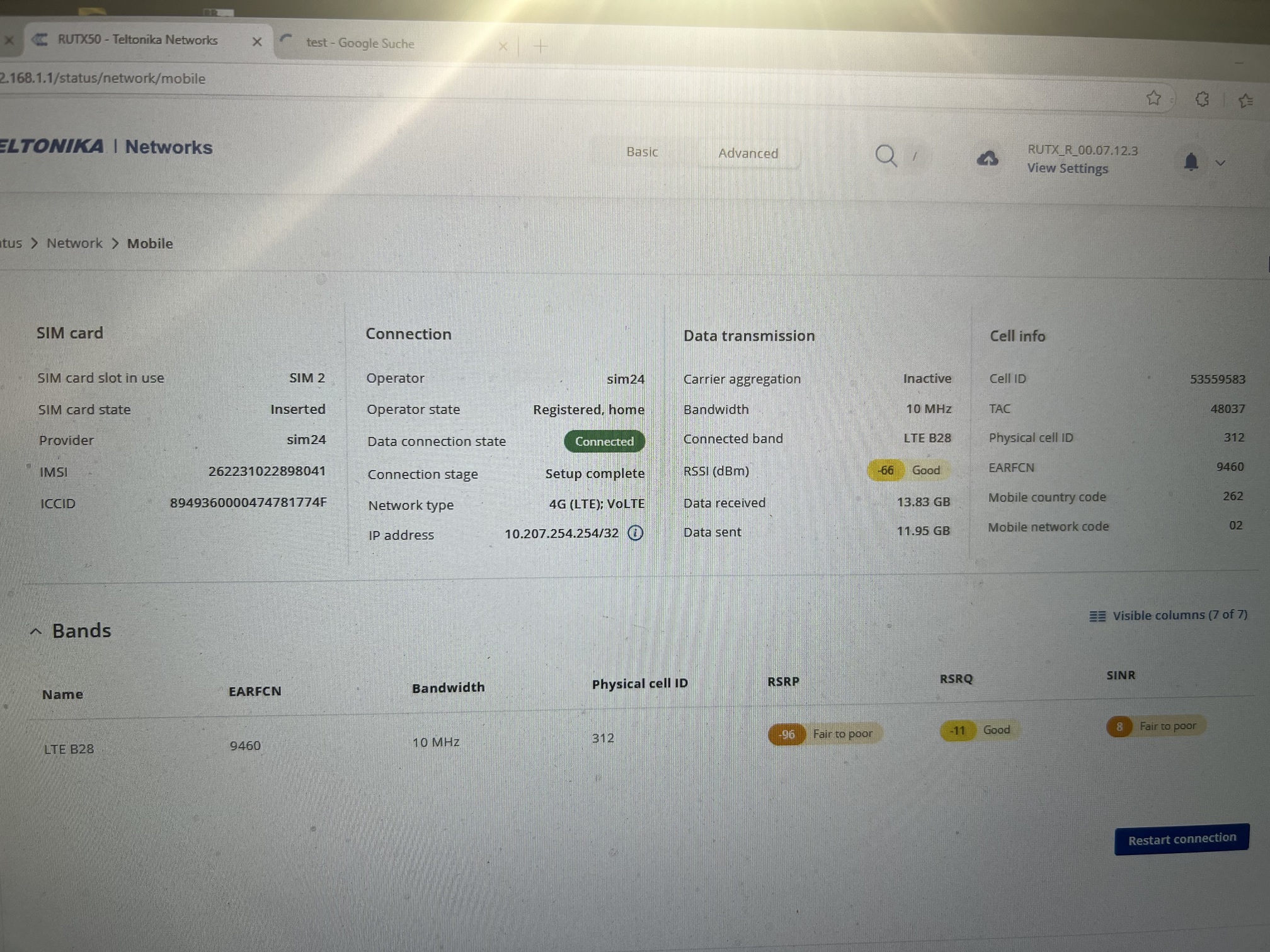Select the Connected band LTE B28 value
The width and height of the screenshot is (1270, 952).
click(927, 438)
